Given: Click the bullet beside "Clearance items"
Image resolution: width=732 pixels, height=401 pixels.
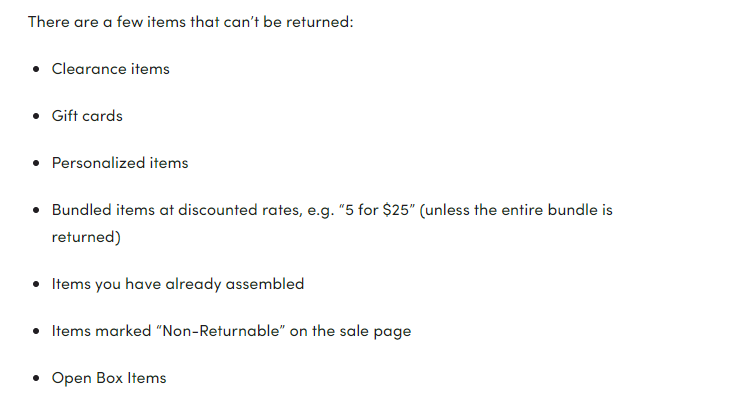Looking at the screenshot, I should coord(37,70).
